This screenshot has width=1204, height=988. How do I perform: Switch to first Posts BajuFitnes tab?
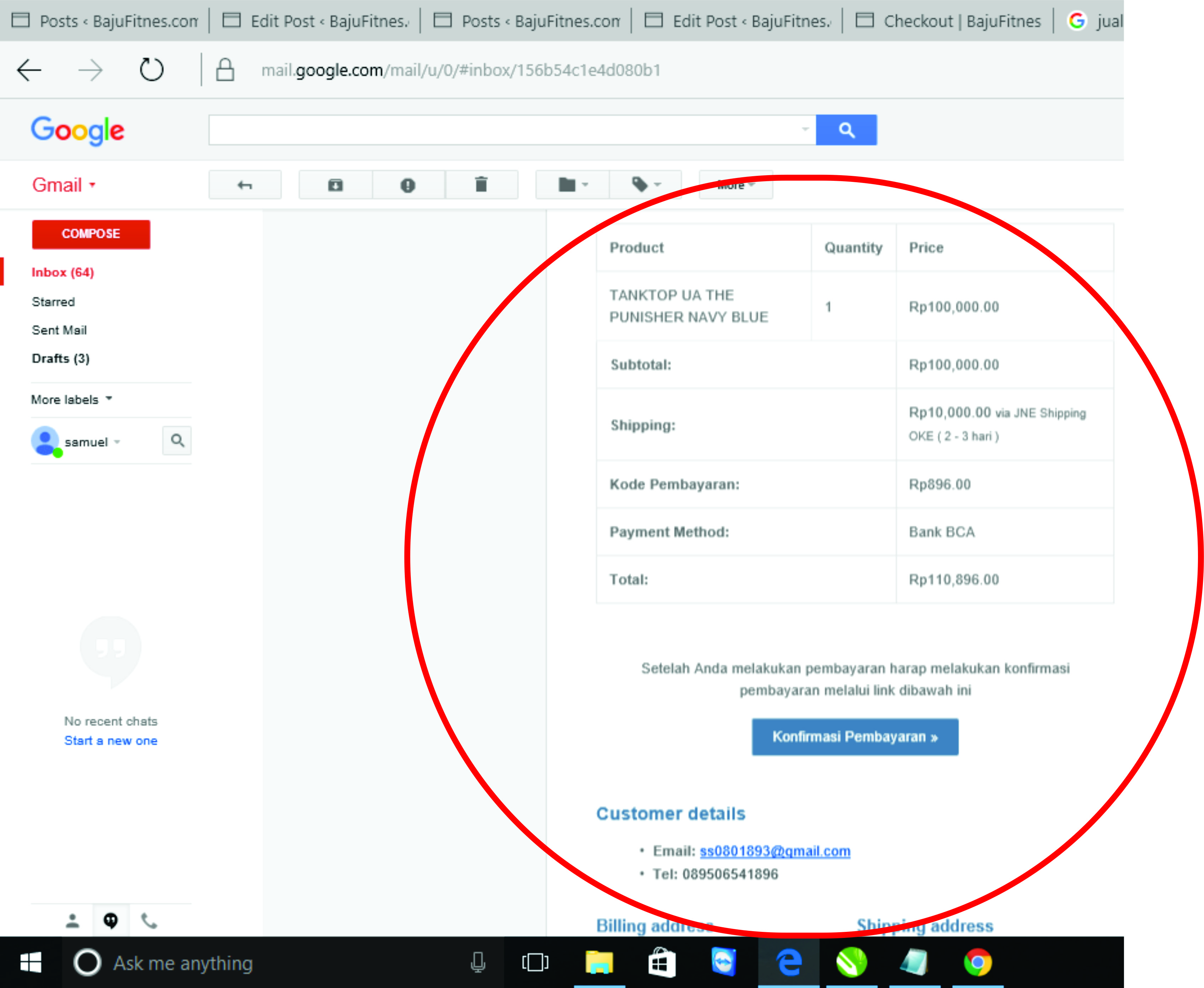coord(105,21)
